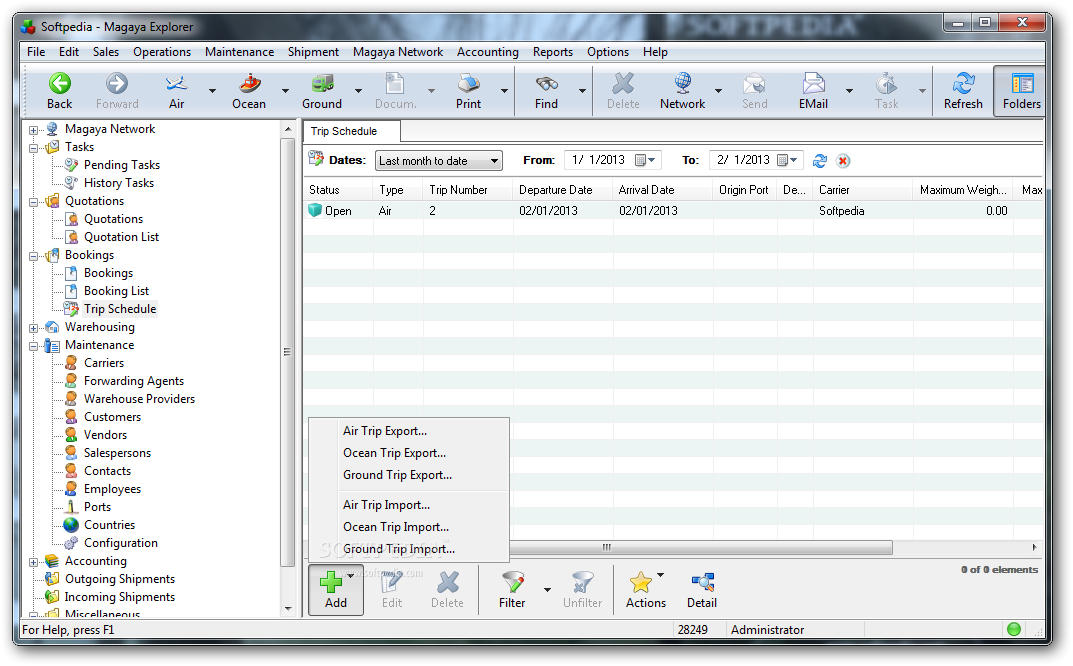The height and width of the screenshot is (666, 1073).
Task: Sort by Trip Number column header
Action: click(468, 190)
